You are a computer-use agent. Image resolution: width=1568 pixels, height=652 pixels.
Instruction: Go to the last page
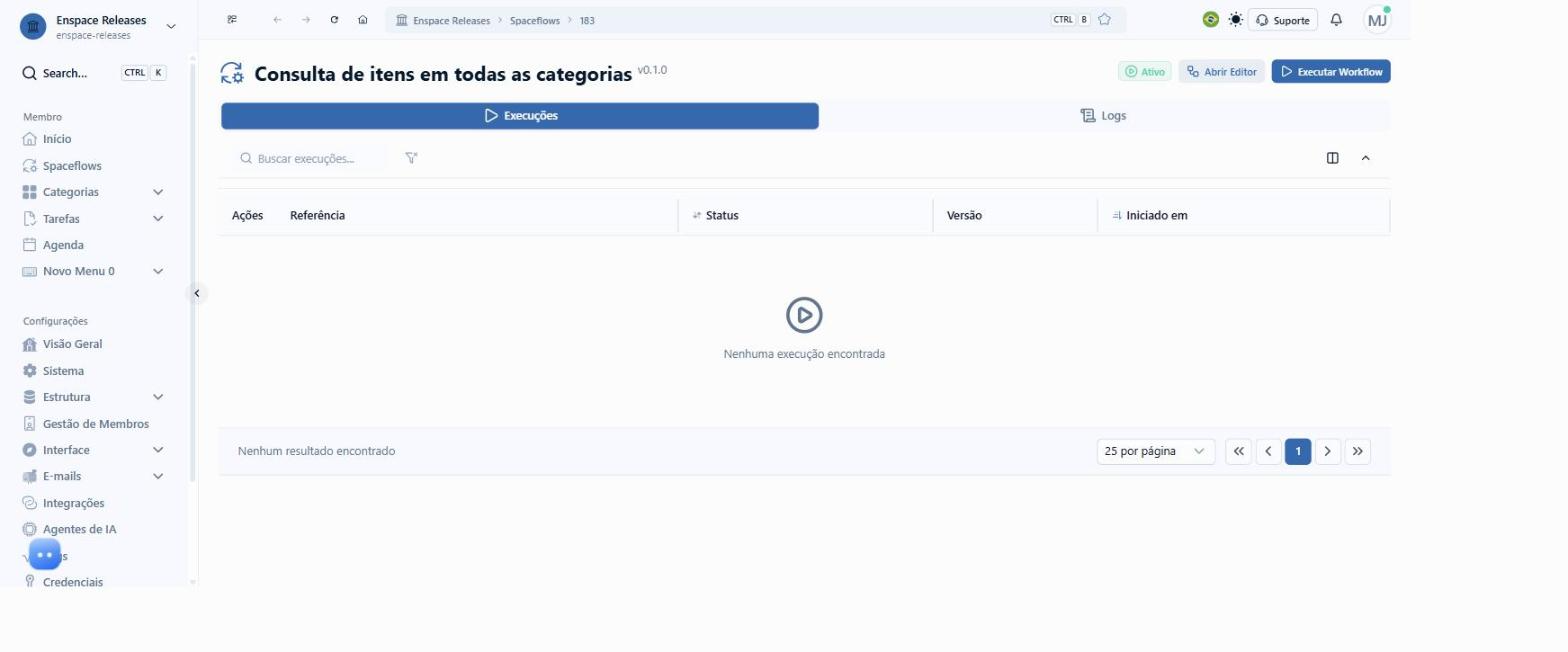[x=1357, y=451]
